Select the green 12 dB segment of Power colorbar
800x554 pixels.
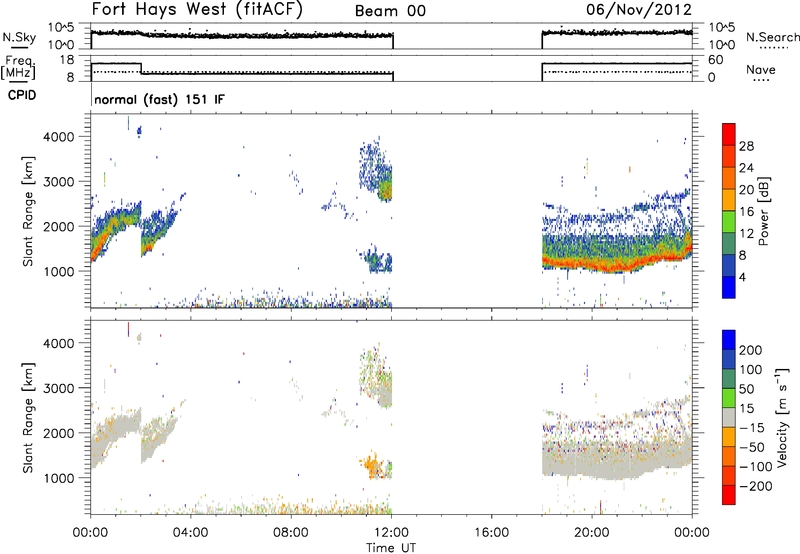coord(729,222)
